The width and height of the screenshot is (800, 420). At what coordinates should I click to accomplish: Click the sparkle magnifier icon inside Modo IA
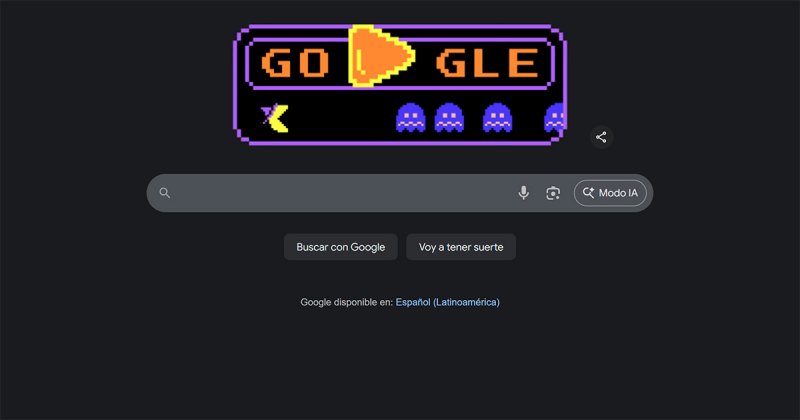click(588, 193)
